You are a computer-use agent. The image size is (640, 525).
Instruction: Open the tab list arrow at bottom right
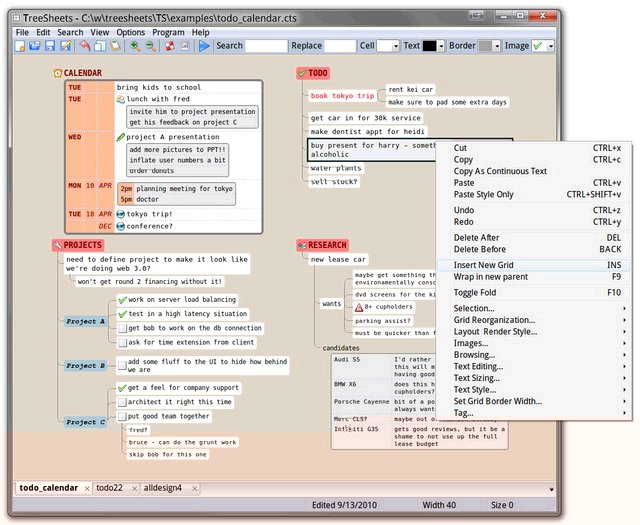(551, 489)
